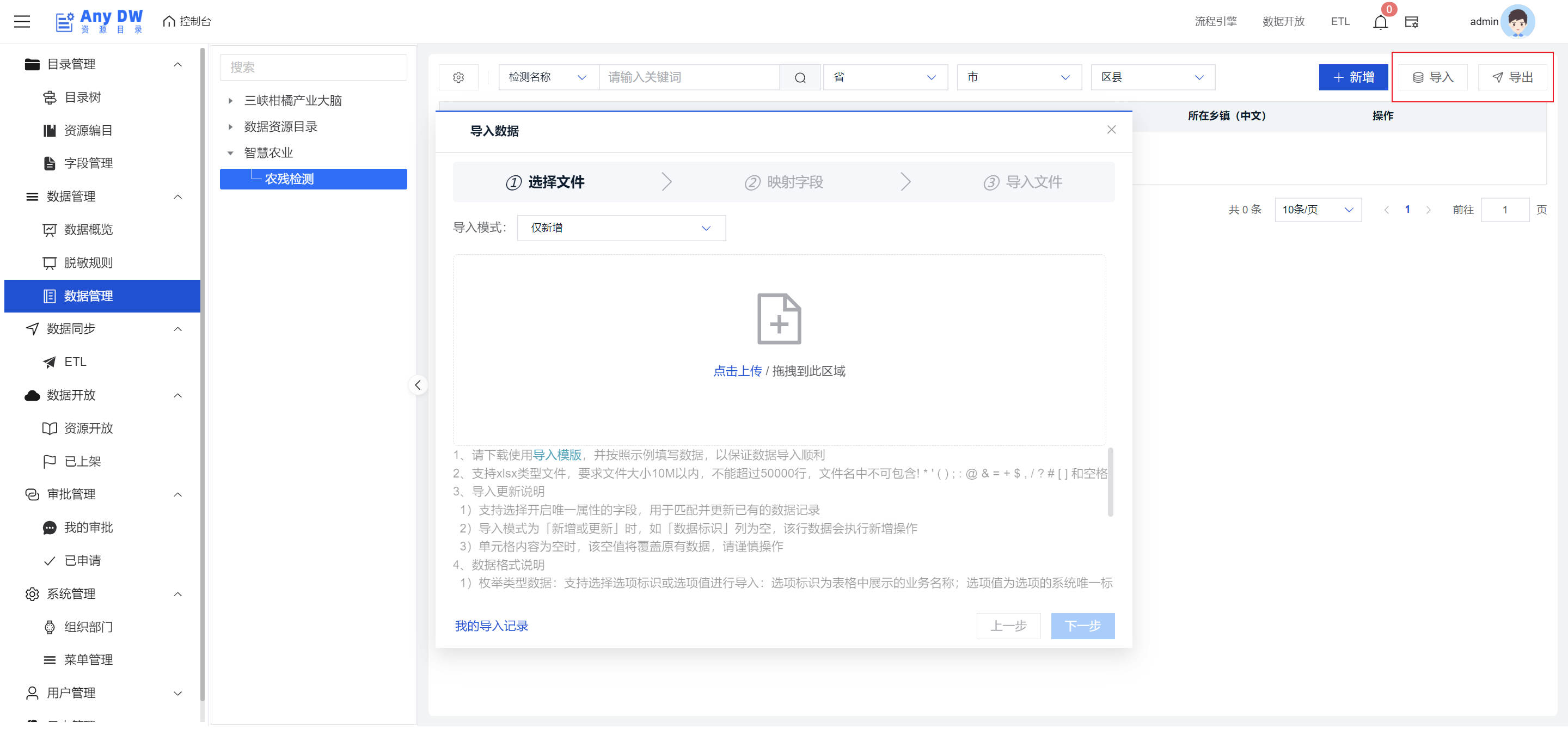Open 流程引擎 in top navigation
1568x735 pixels.
point(1215,21)
